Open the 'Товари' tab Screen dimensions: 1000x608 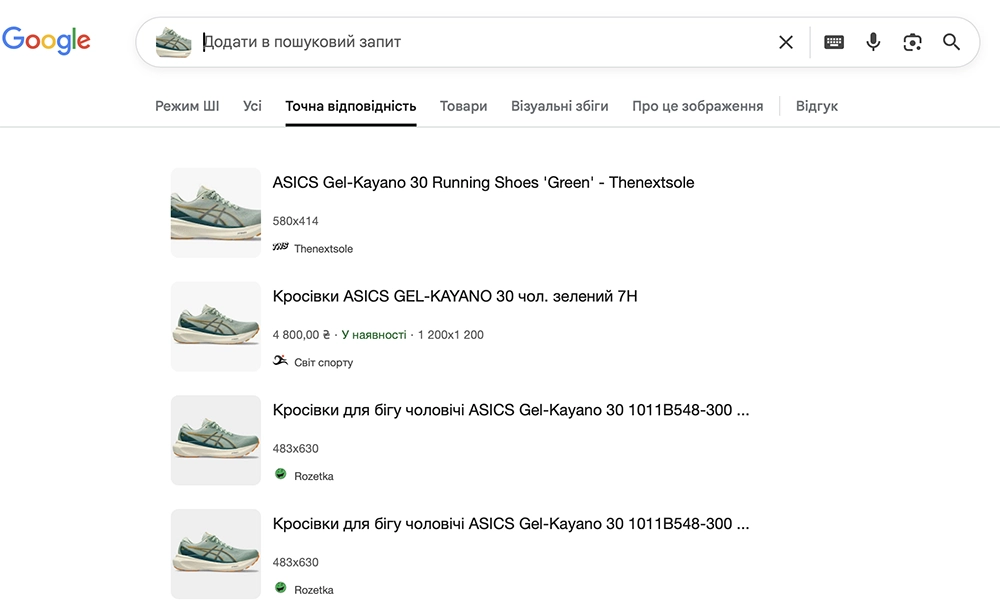click(x=463, y=106)
